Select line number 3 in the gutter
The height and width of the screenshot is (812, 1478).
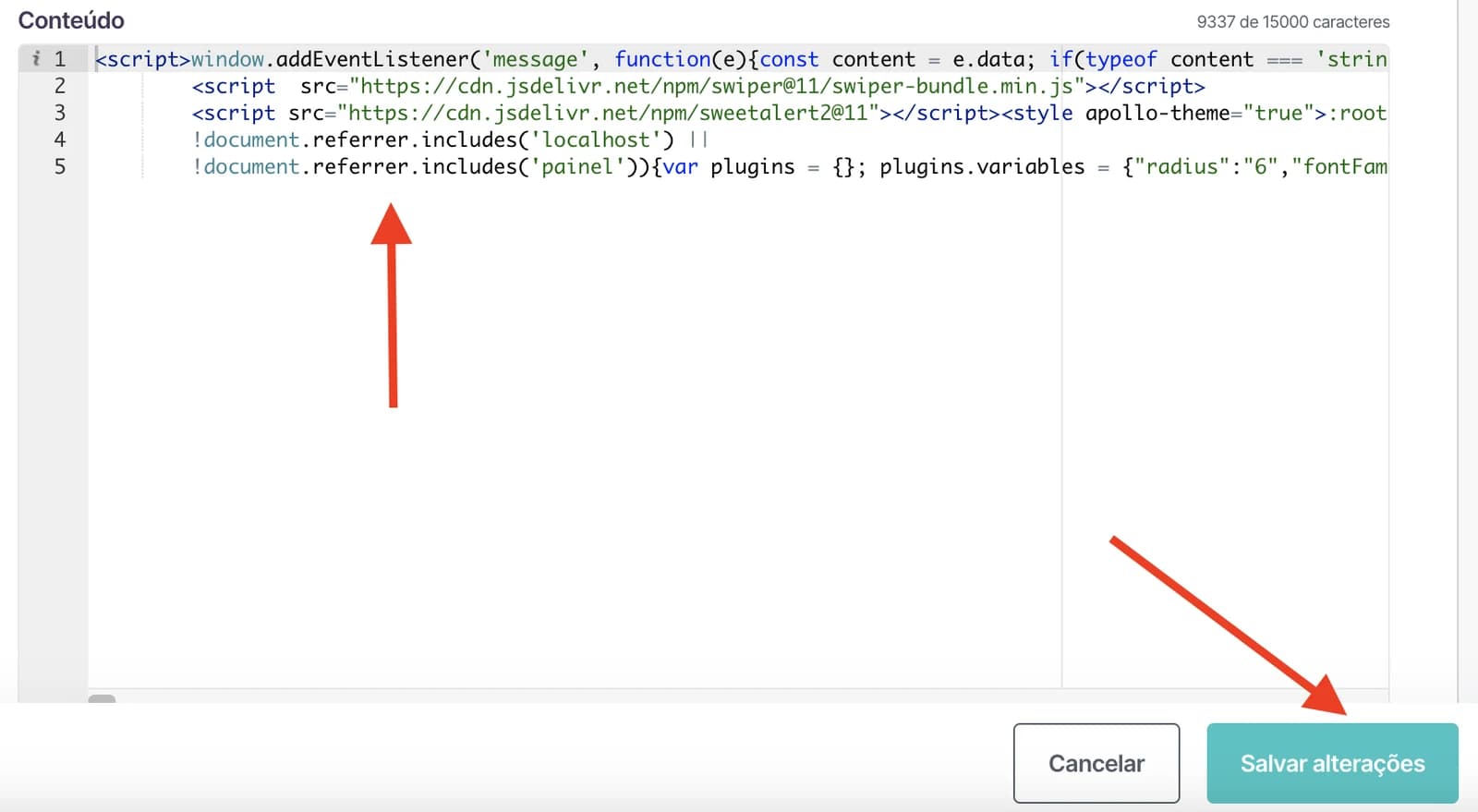point(60,113)
